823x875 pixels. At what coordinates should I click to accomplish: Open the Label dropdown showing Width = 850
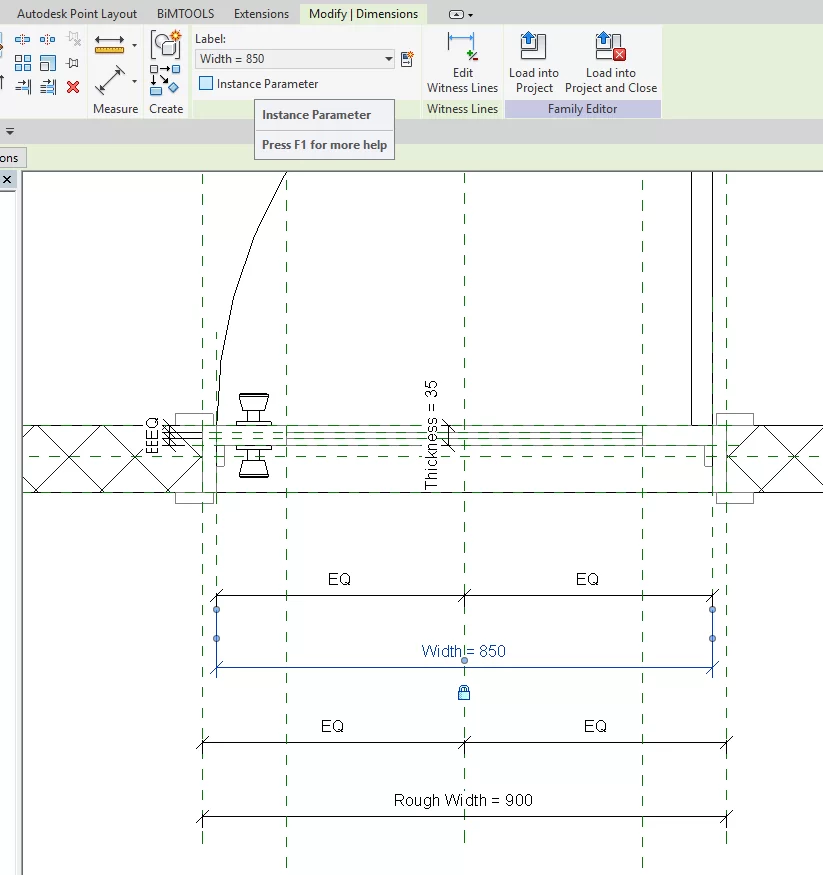coord(389,59)
